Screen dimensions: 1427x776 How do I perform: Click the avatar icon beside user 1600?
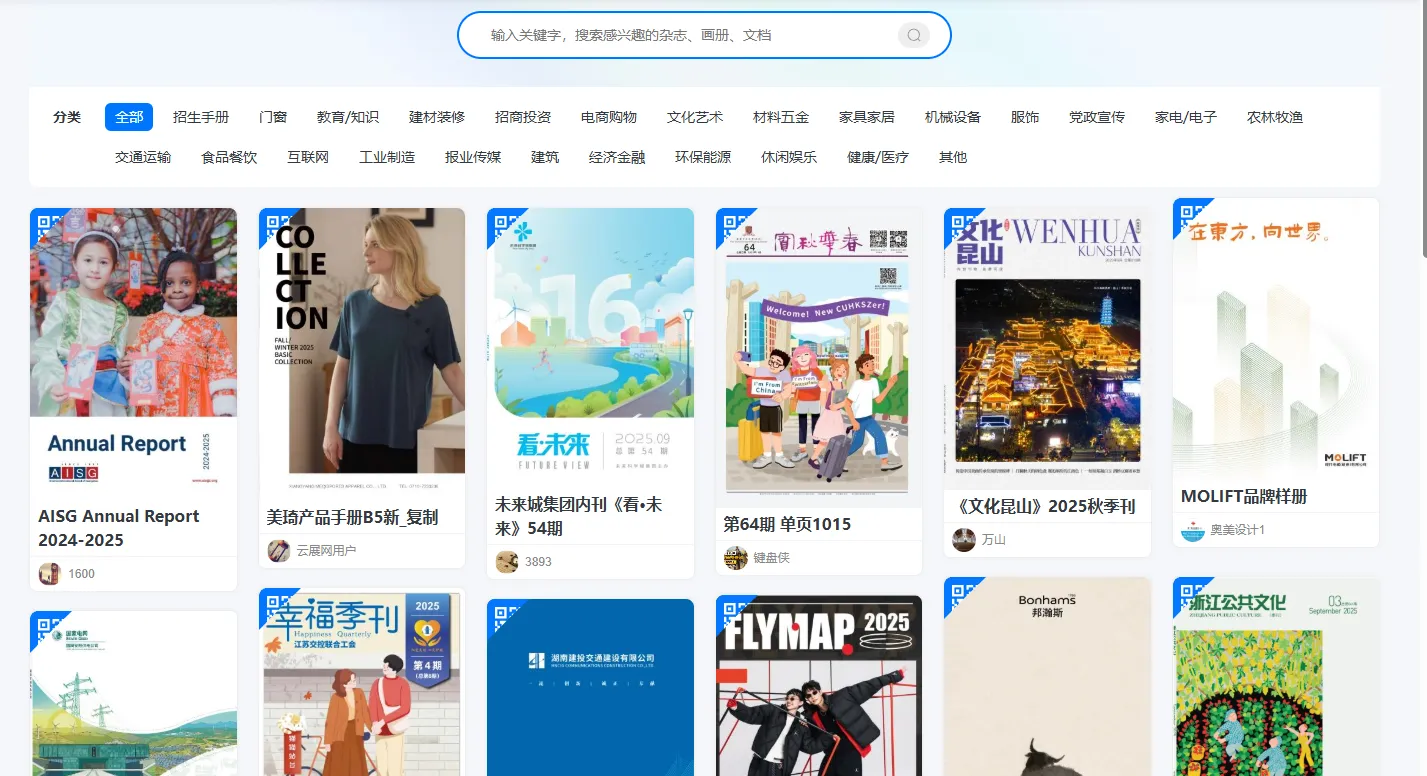[49, 574]
